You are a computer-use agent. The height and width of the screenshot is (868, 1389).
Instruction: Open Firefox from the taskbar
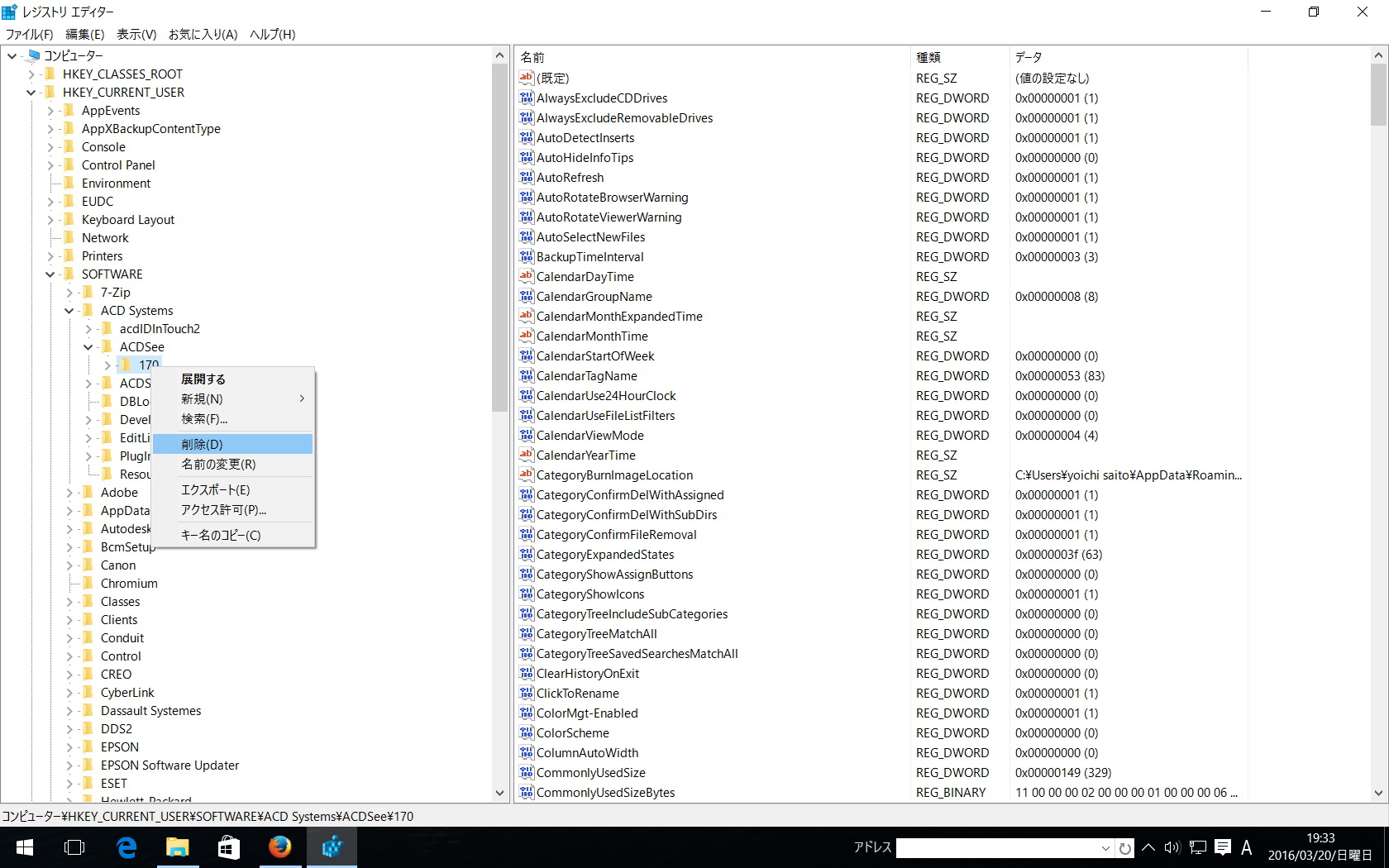point(279,847)
